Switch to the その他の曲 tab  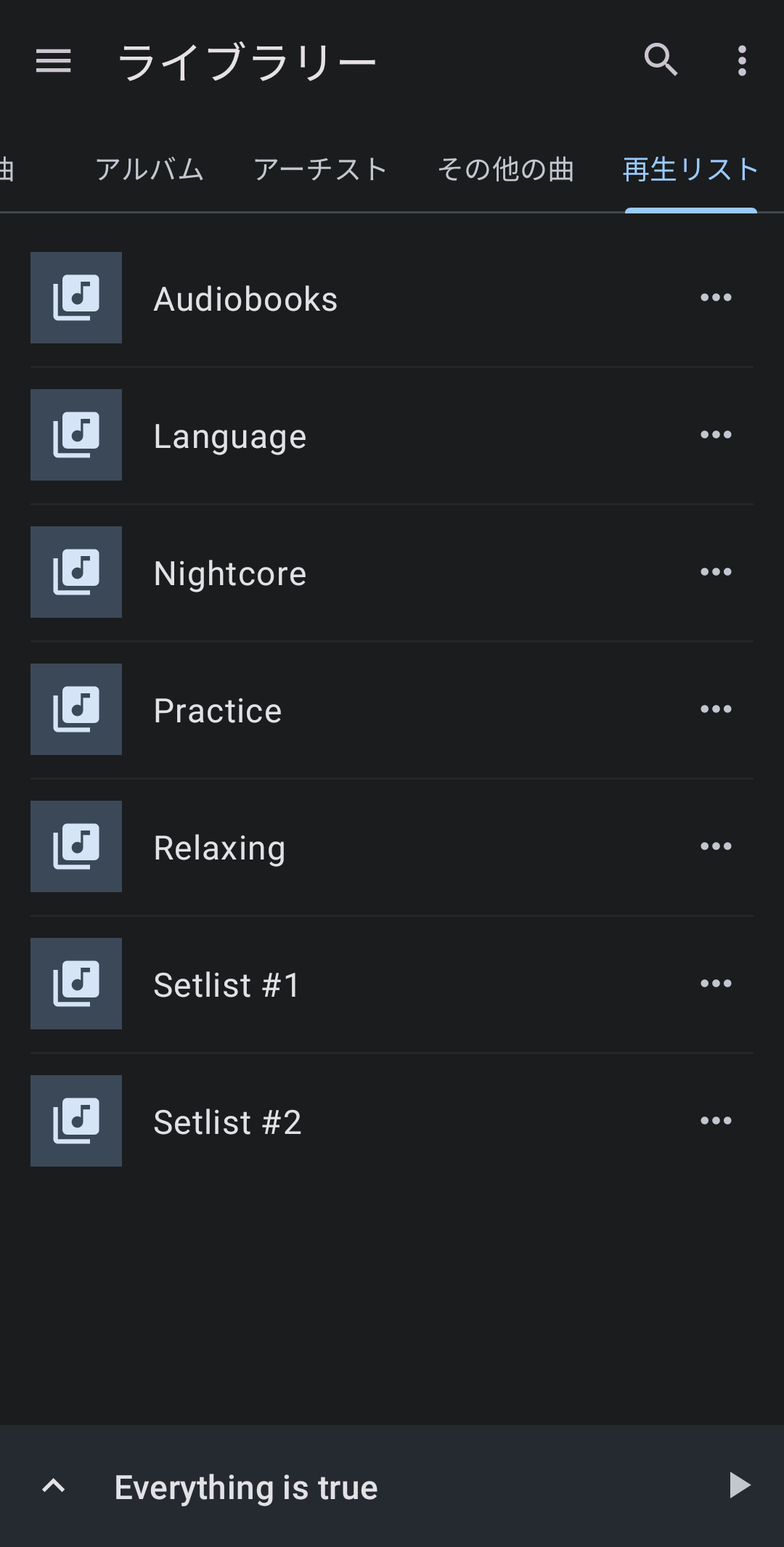[505, 169]
